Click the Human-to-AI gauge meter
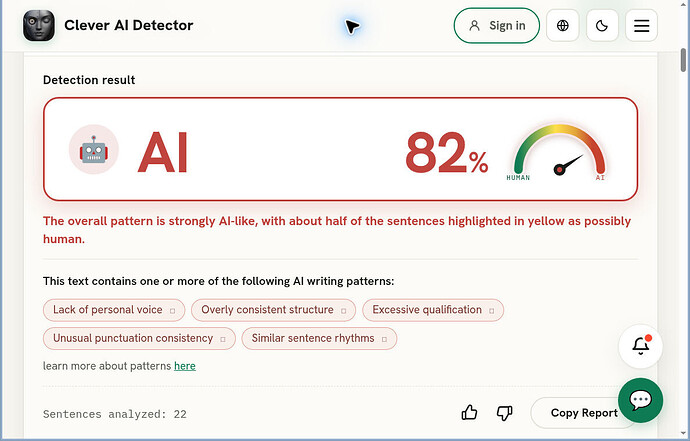This screenshot has width=690, height=441. coord(559,152)
